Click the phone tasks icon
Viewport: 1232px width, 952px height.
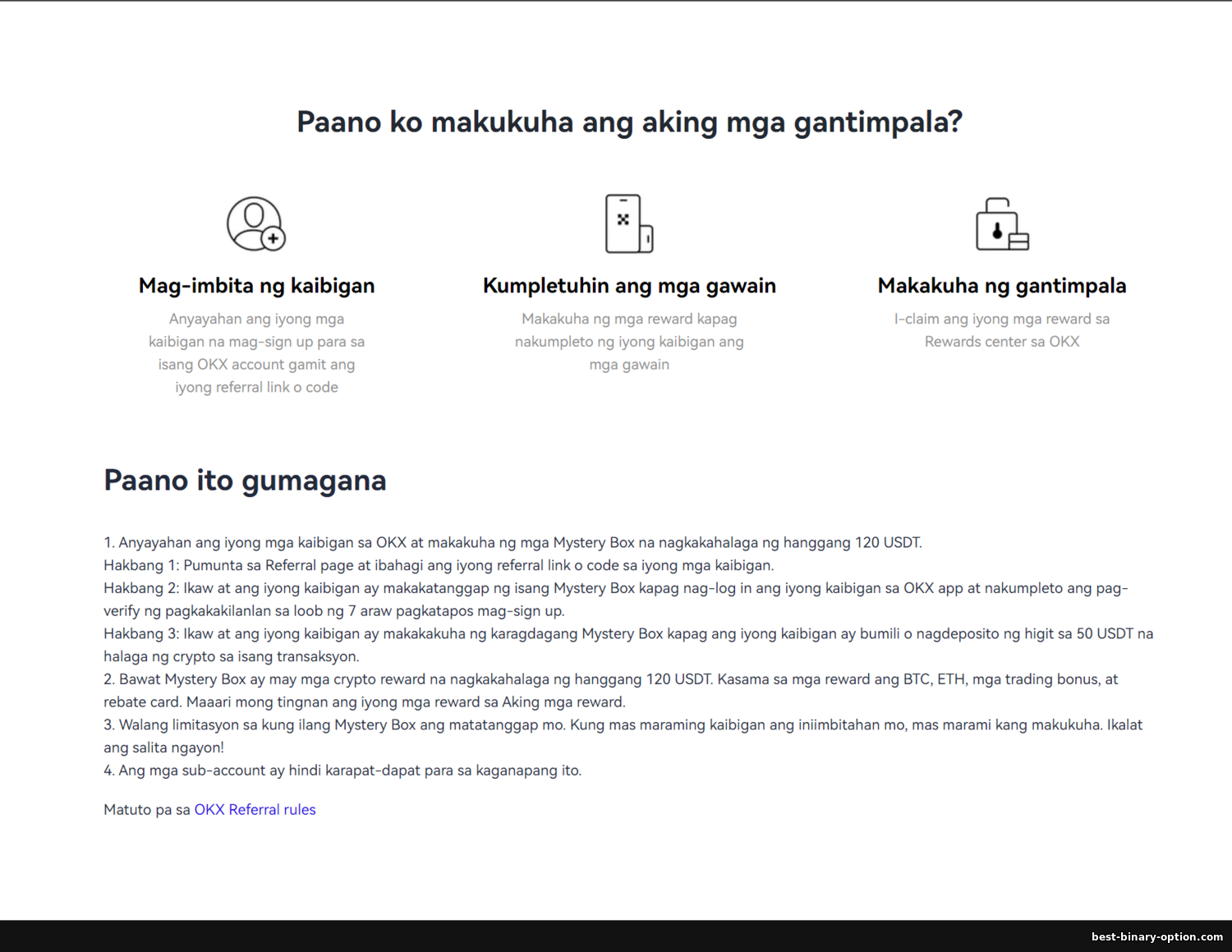tap(628, 223)
